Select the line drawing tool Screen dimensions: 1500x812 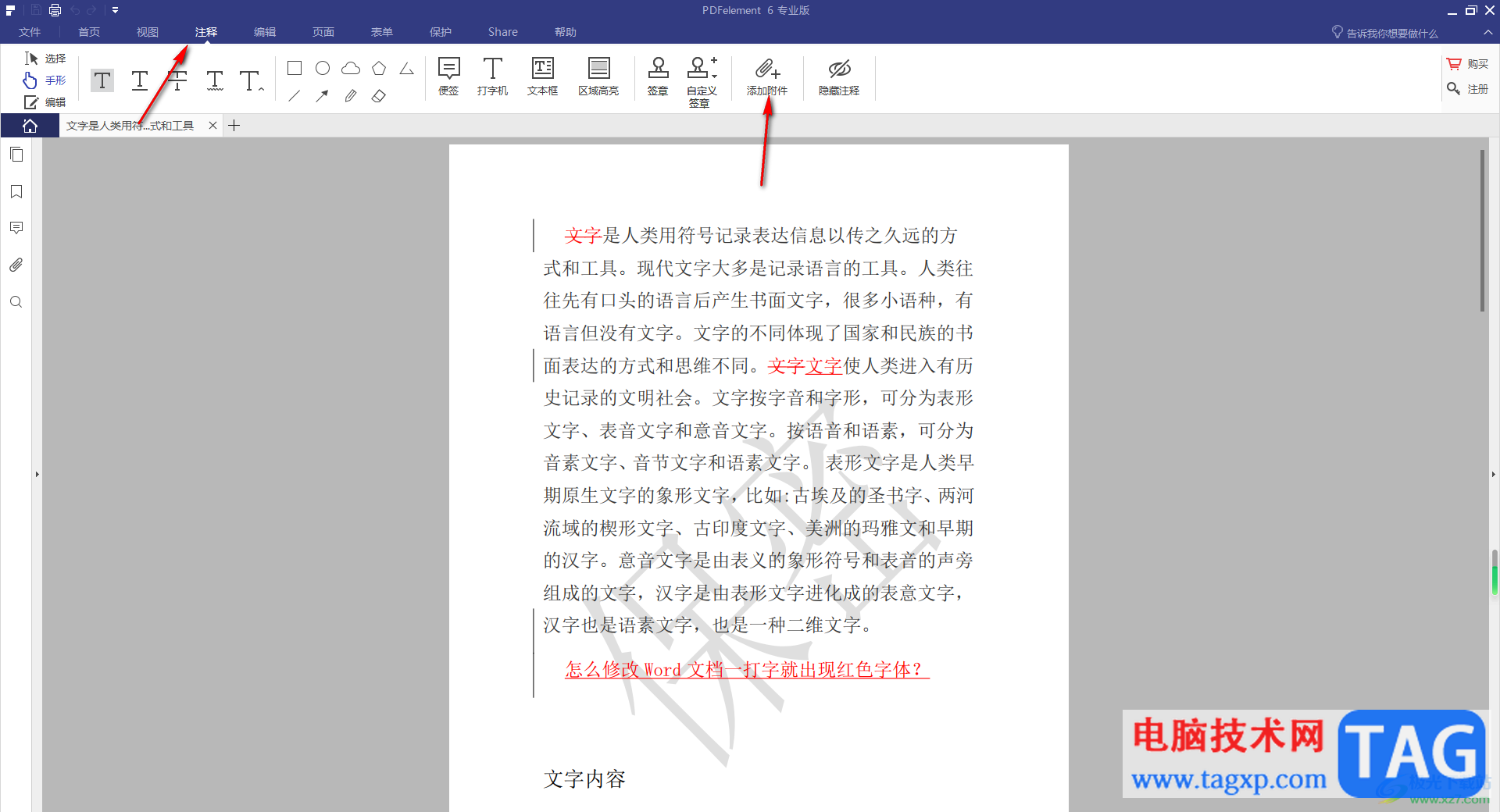[295, 96]
